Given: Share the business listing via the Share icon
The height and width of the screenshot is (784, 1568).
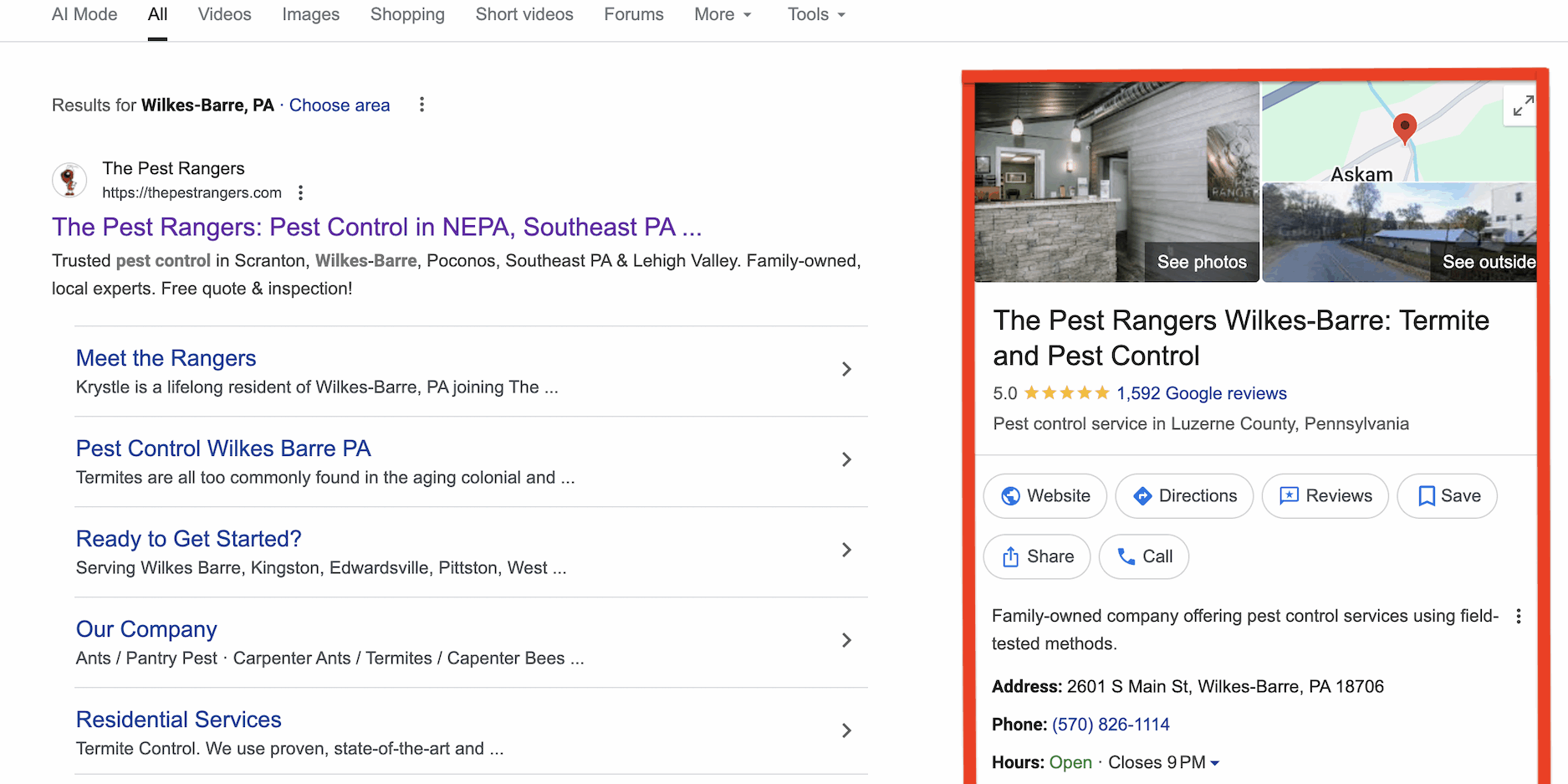Looking at the screenshot, I should click(x=1011, y=556).
